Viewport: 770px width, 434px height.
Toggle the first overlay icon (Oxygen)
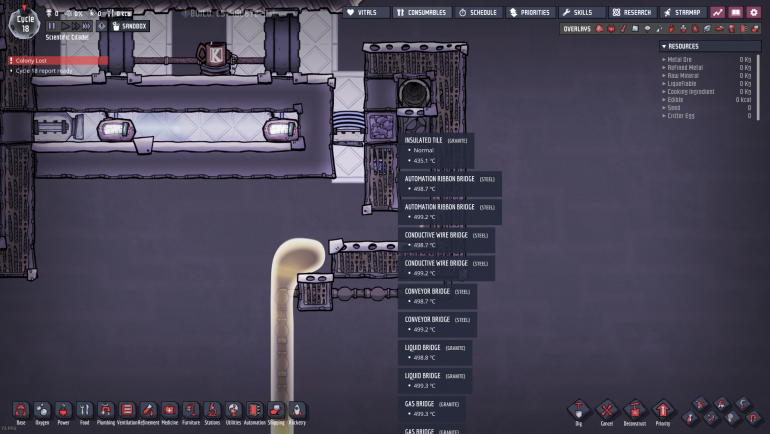click(x=599, y=29)
